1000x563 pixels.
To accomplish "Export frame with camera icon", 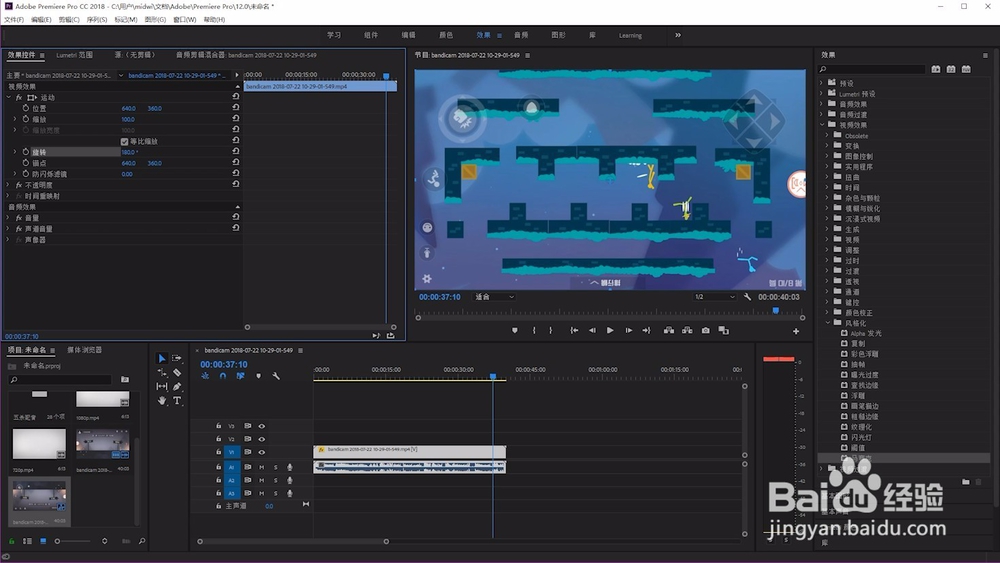I will point(705,330).
